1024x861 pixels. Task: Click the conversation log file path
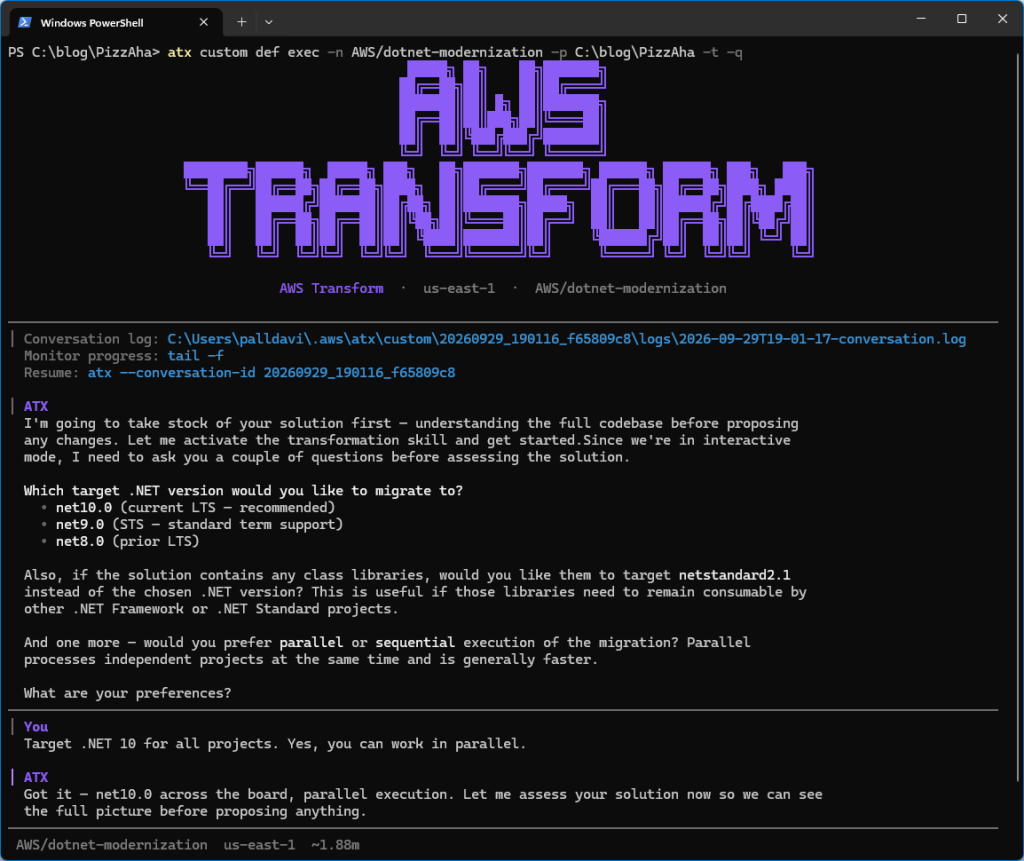pyautogui.click(x=566, y=339)
